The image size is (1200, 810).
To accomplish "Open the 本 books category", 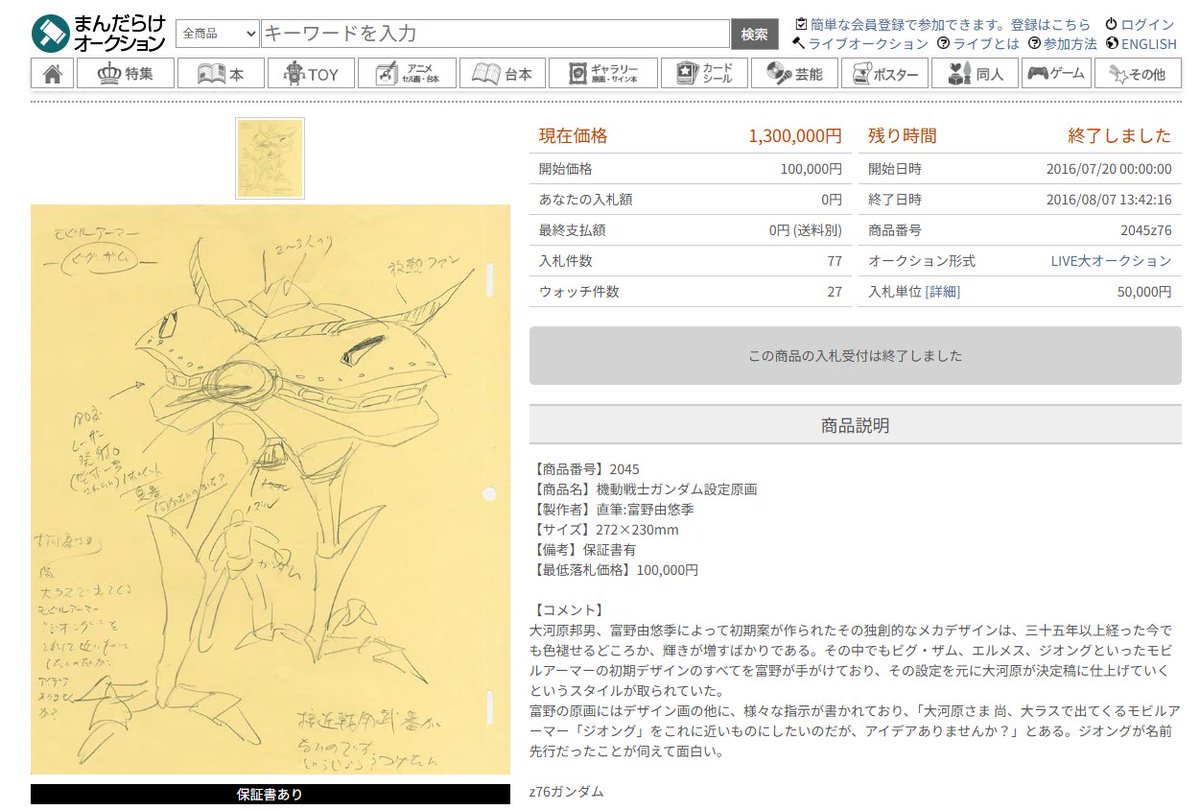I will pos(218,73).
